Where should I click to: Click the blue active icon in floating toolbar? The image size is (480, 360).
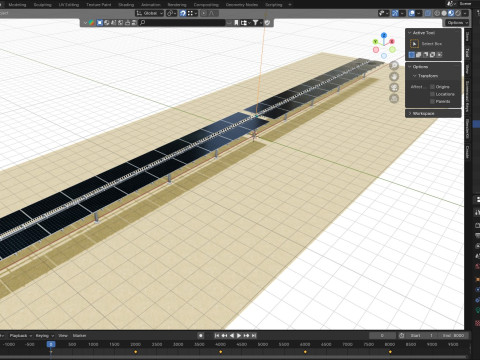click(100, 23)
